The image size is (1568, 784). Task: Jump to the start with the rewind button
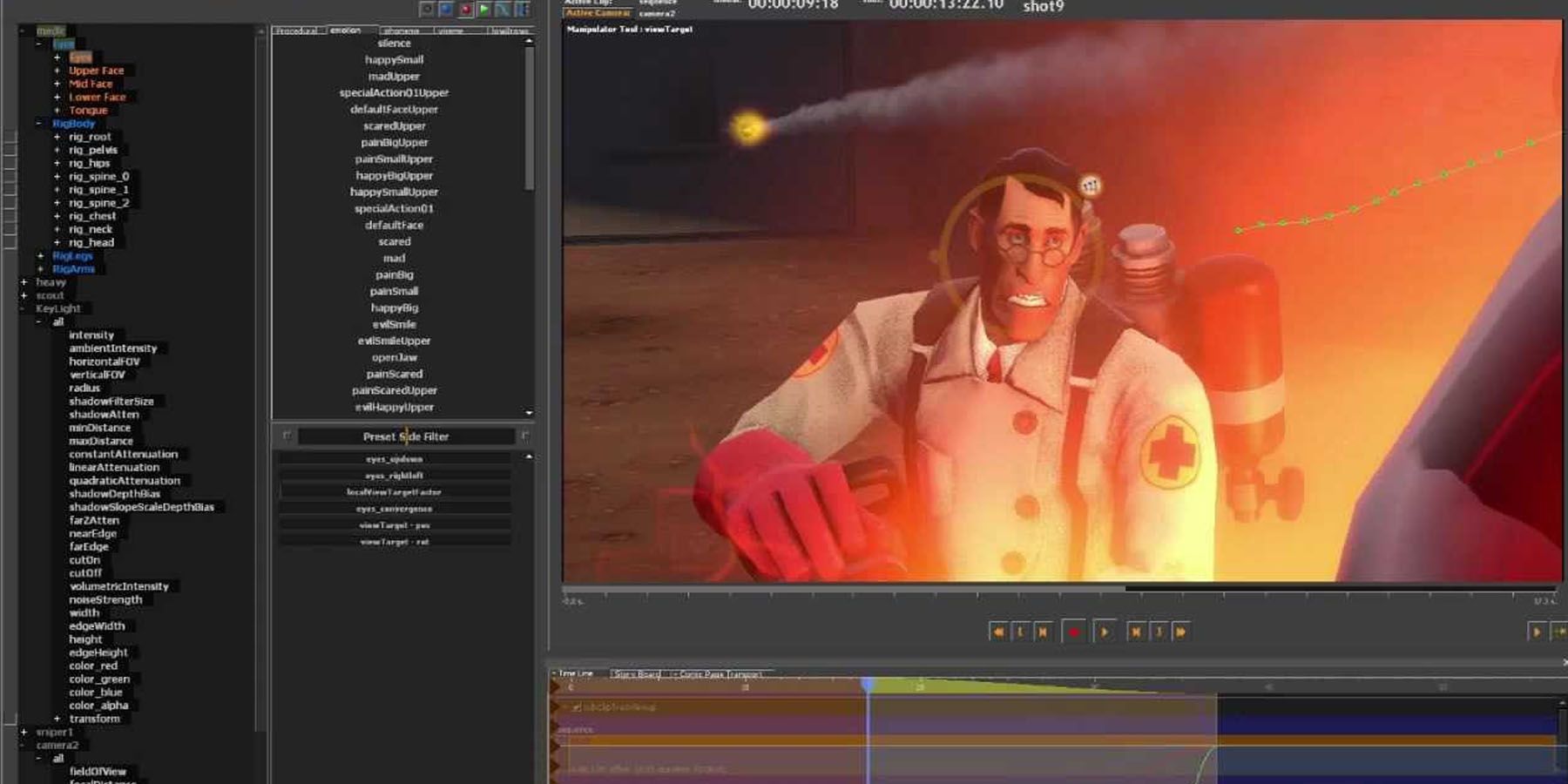(x=998, y=632)
